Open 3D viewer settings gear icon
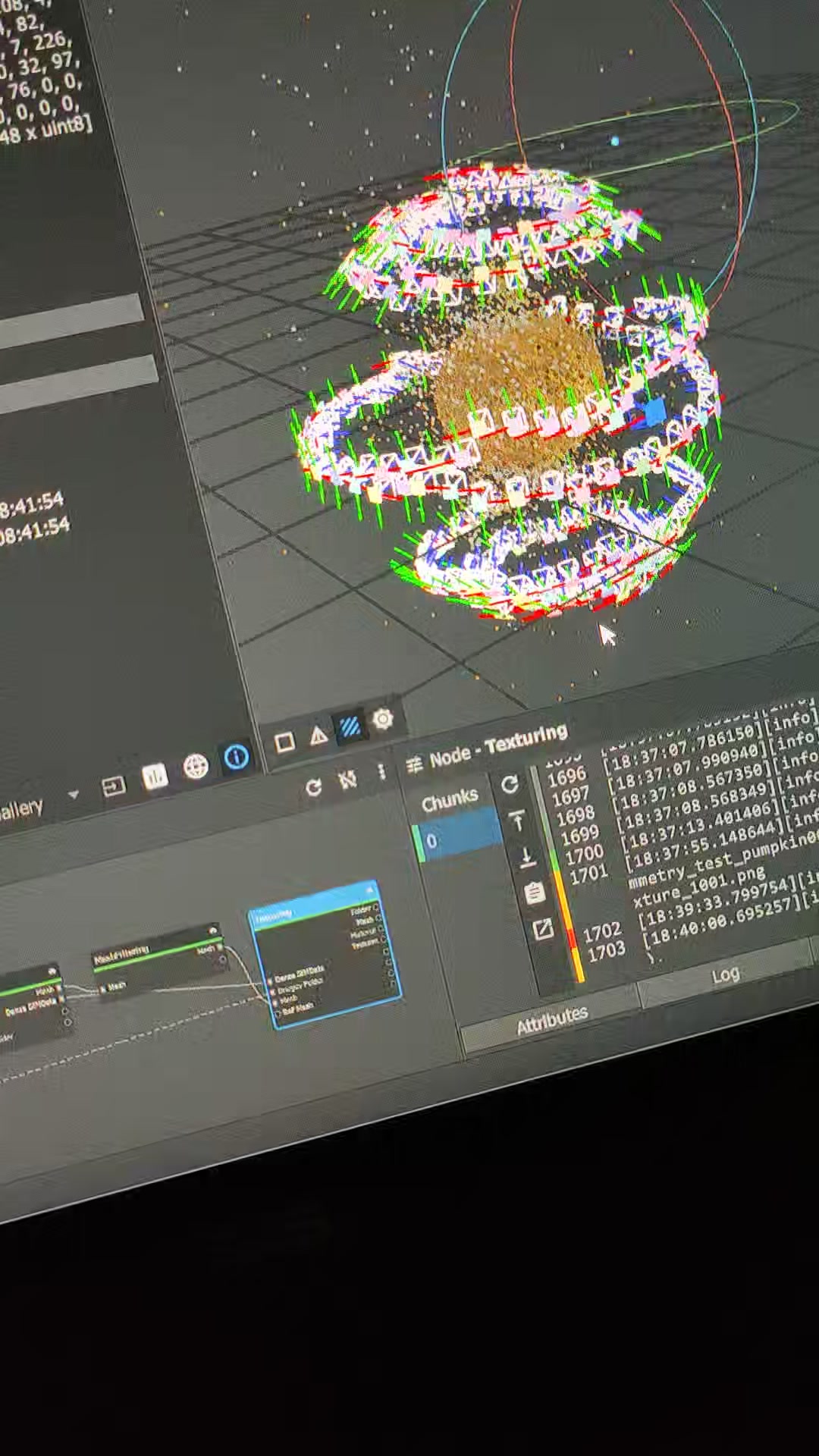Image resolution: width=819 pixels, height=1456 pixels. point(383,719)
